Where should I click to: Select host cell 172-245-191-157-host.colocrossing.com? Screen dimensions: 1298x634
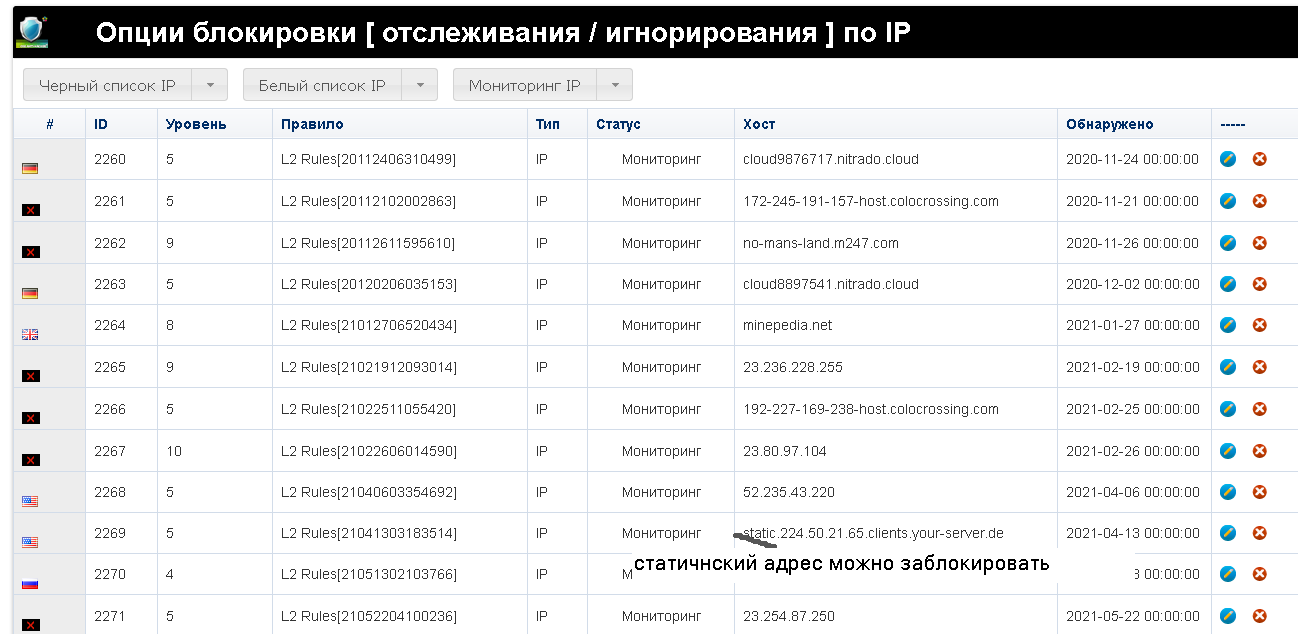870,201
